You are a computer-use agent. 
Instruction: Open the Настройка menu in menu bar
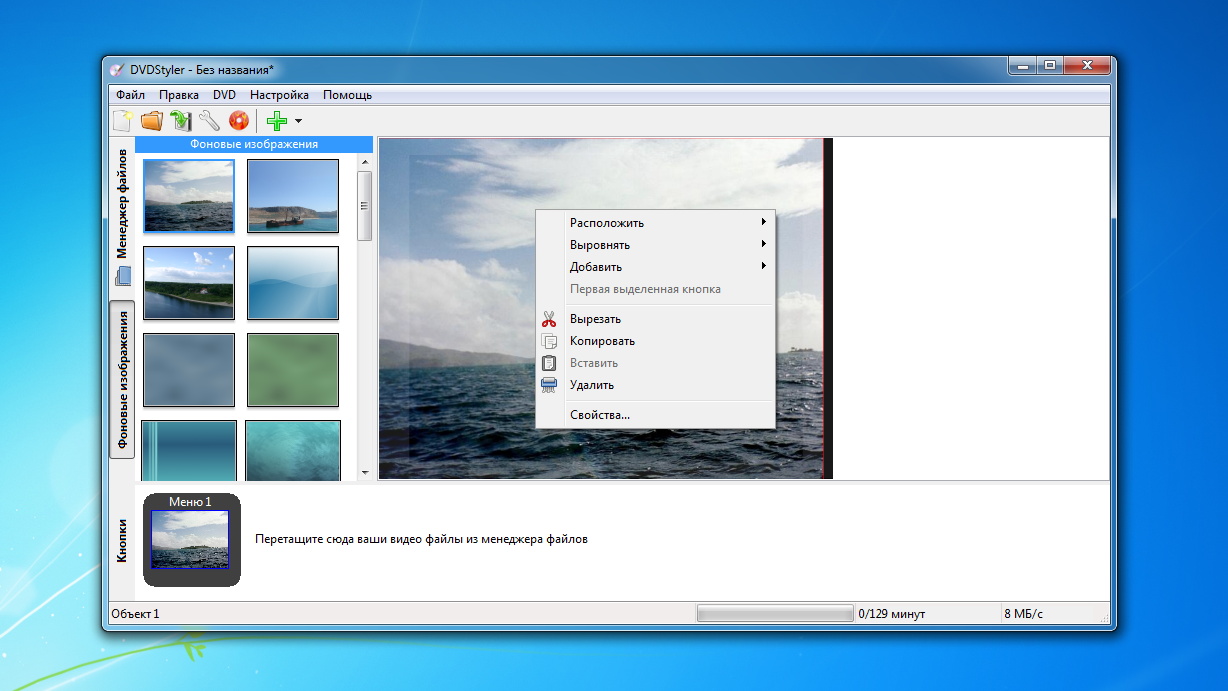[x=279, y=95]
